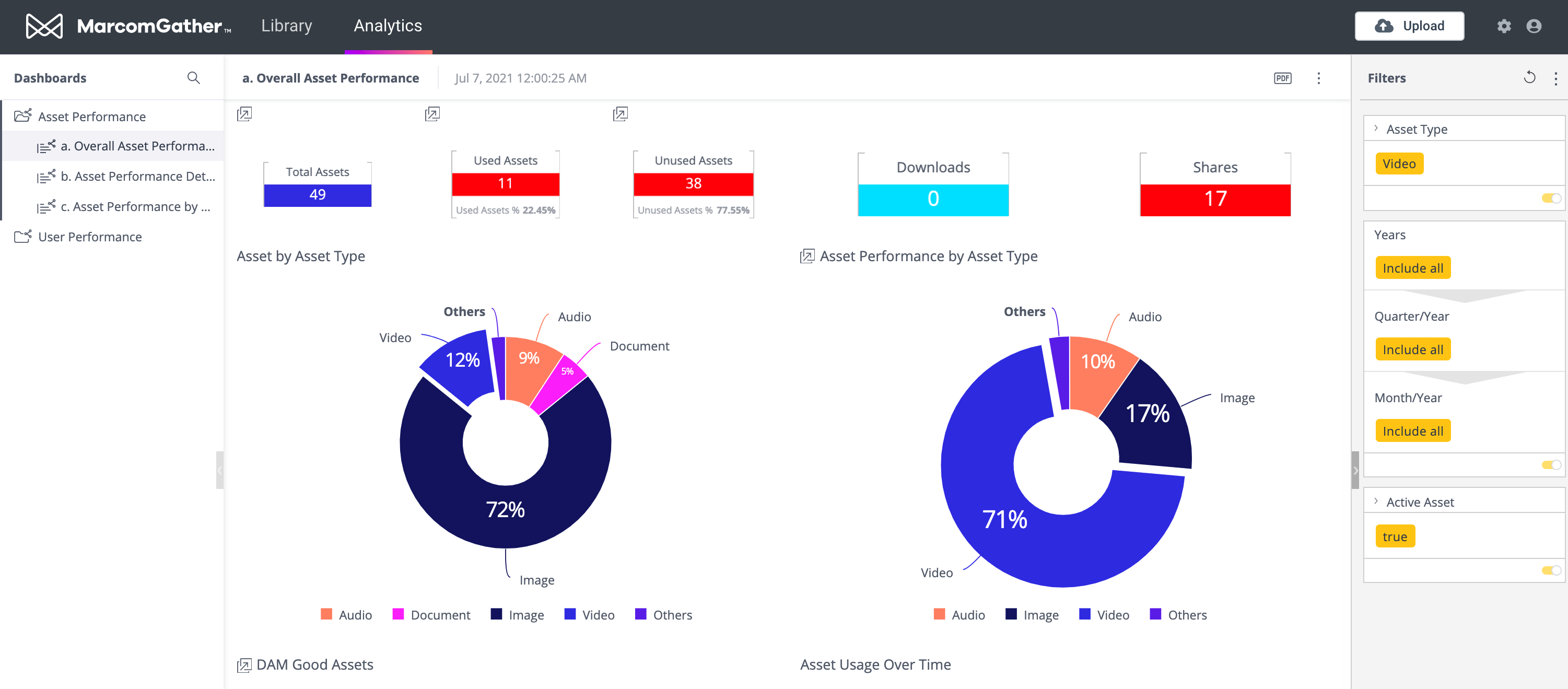Toggle the Years date filter switch
Viewport: 1568px width, 689px height.
click(1551, 465)
